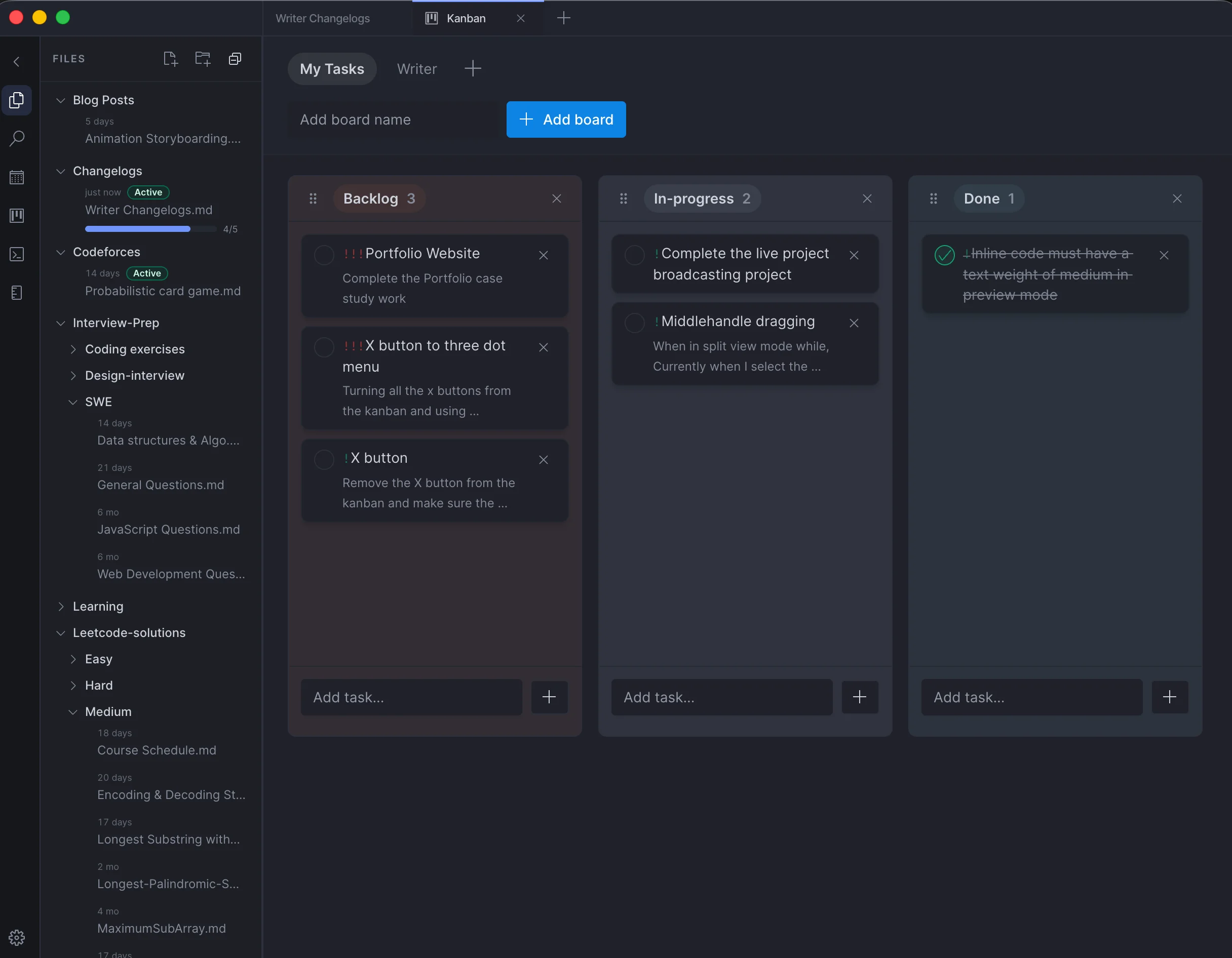Collapse all folders icon in Files header
This screenshot has height=958, width=1232.
coord(235,59)
